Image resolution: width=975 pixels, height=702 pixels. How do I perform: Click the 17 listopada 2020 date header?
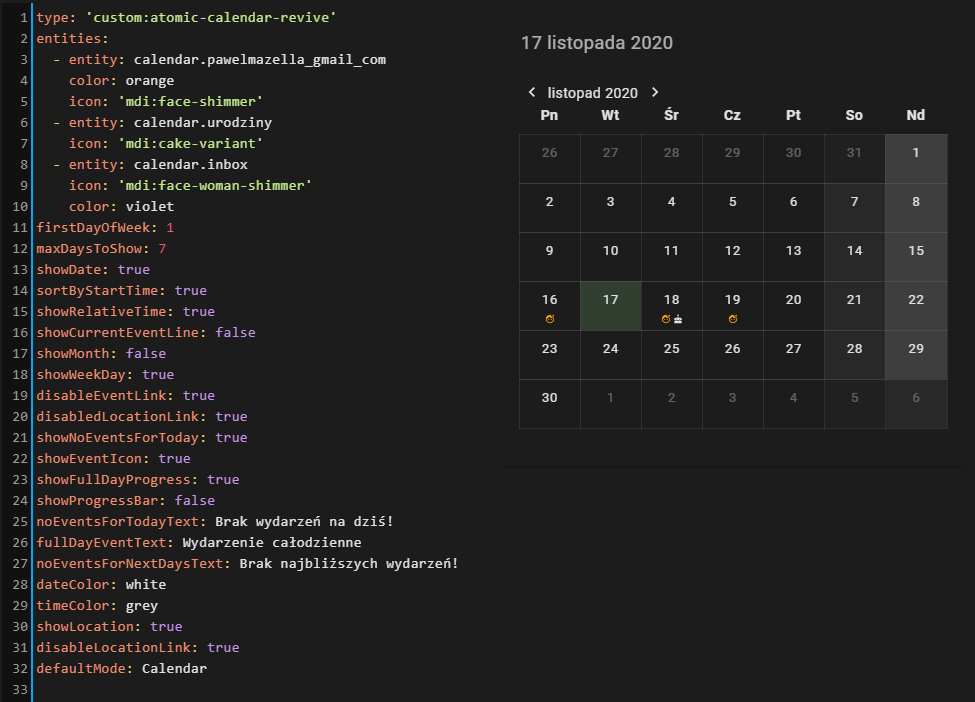coord(596,43)
